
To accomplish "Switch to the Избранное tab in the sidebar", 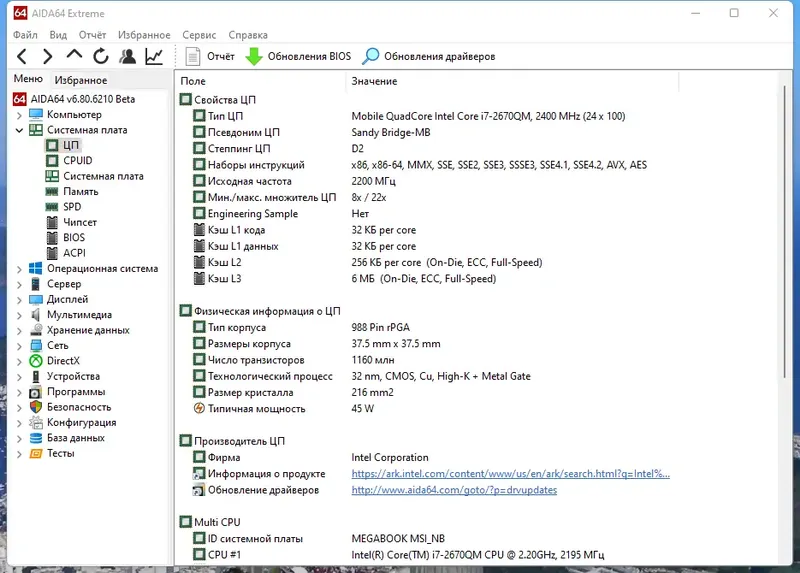I will pos(81,80).
